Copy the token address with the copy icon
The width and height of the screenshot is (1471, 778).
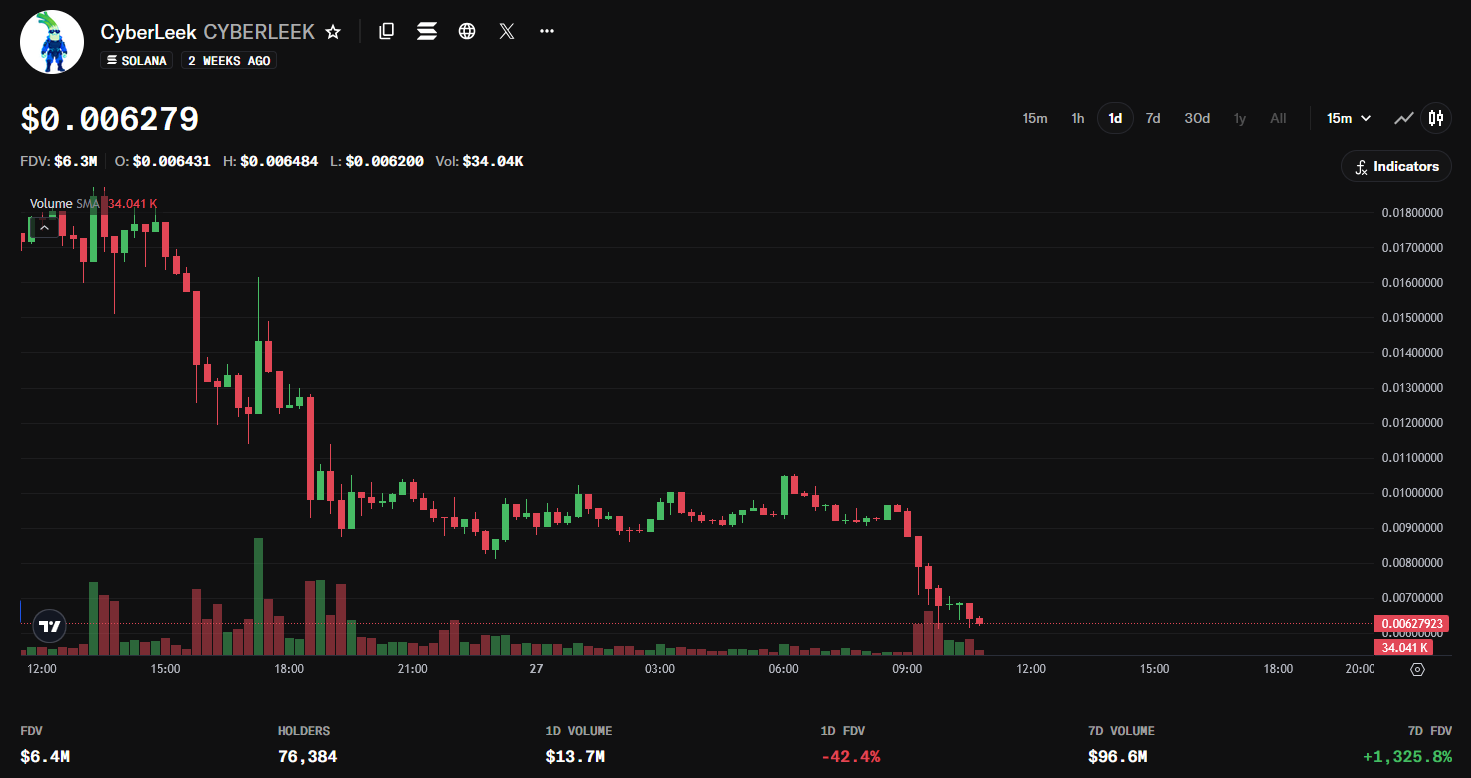click(x=387, y=31)
